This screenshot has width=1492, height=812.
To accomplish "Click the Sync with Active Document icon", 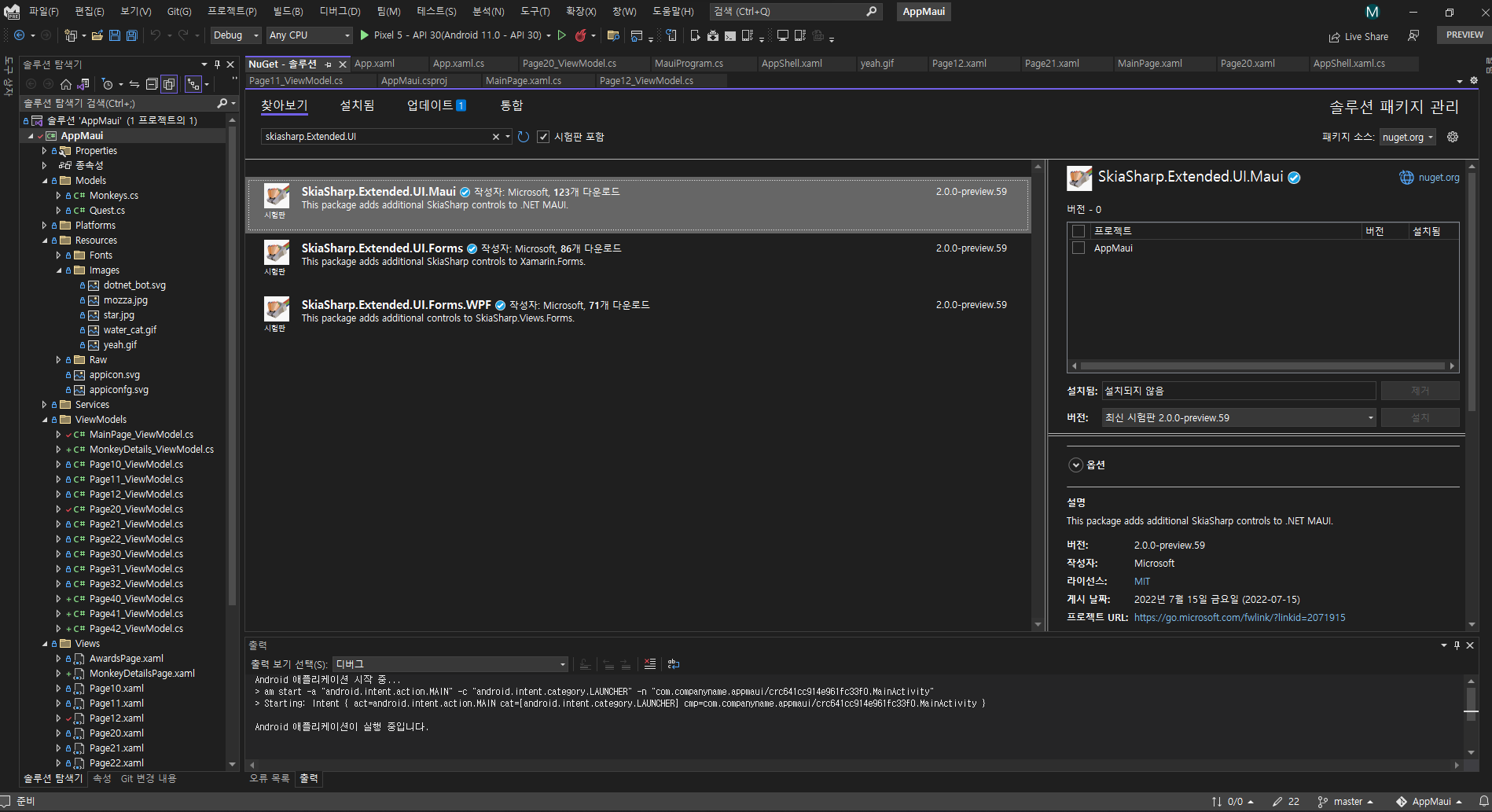I will tap(134, 84).
